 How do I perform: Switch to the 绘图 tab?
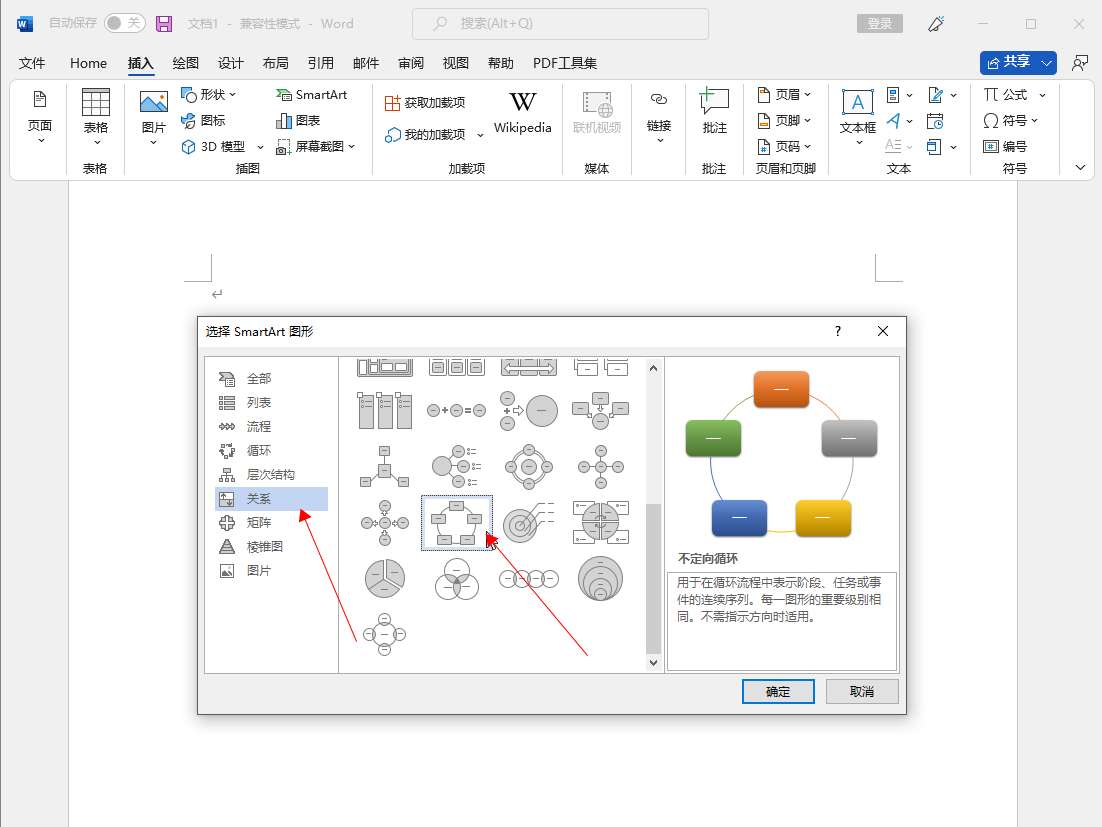point(186,63)
